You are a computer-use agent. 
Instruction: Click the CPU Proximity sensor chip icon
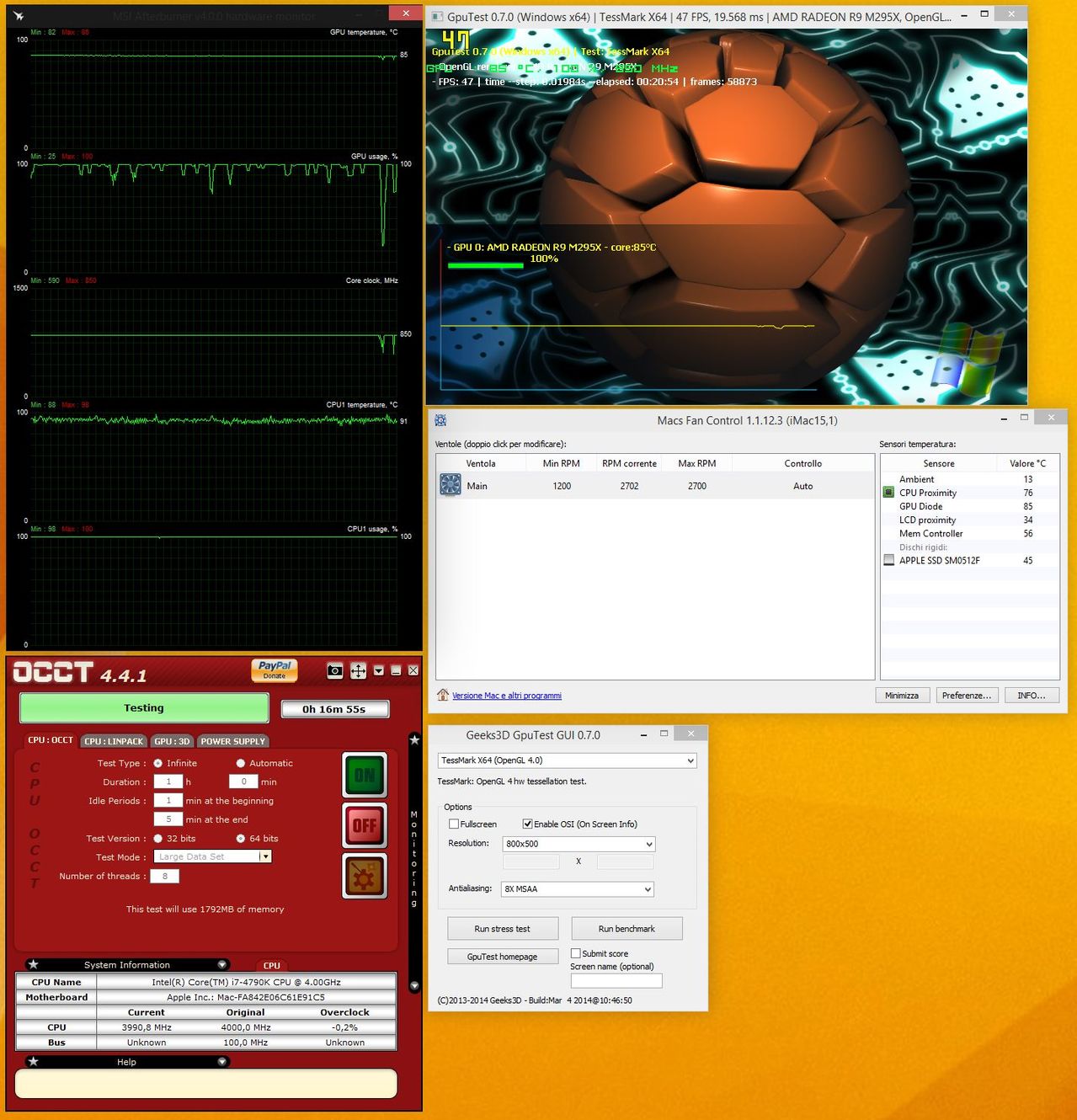coord(888,493)
